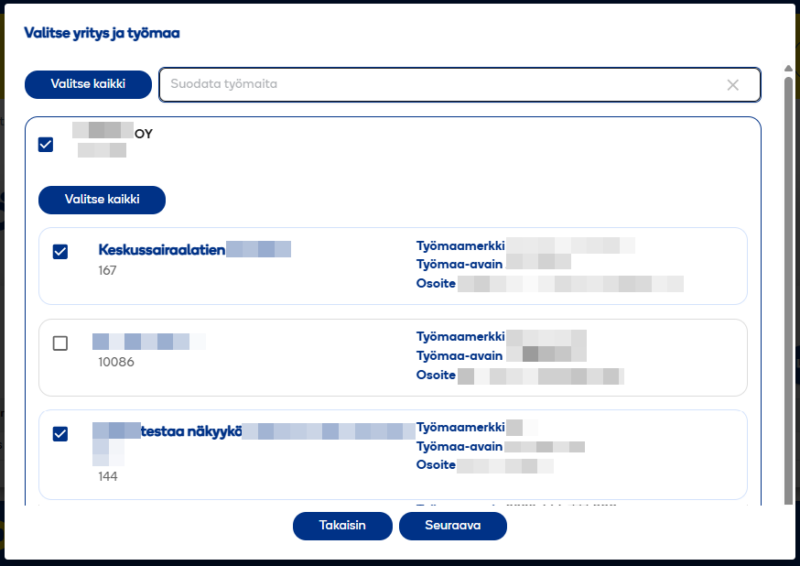
Task: Click the company name ending in OY
Action: pyautogui.click(x=143, y=133)
